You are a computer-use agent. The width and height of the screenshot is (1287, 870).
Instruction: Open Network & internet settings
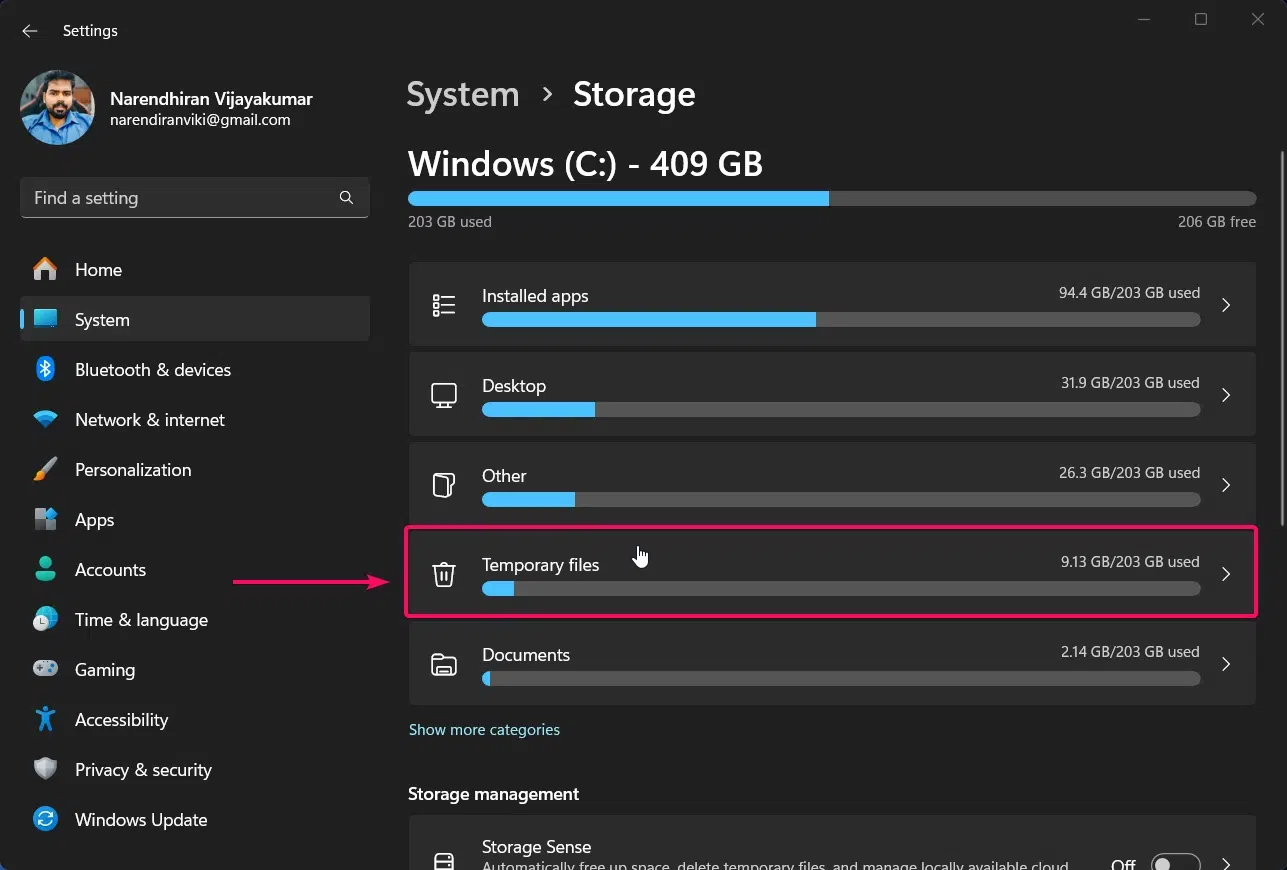195,419
